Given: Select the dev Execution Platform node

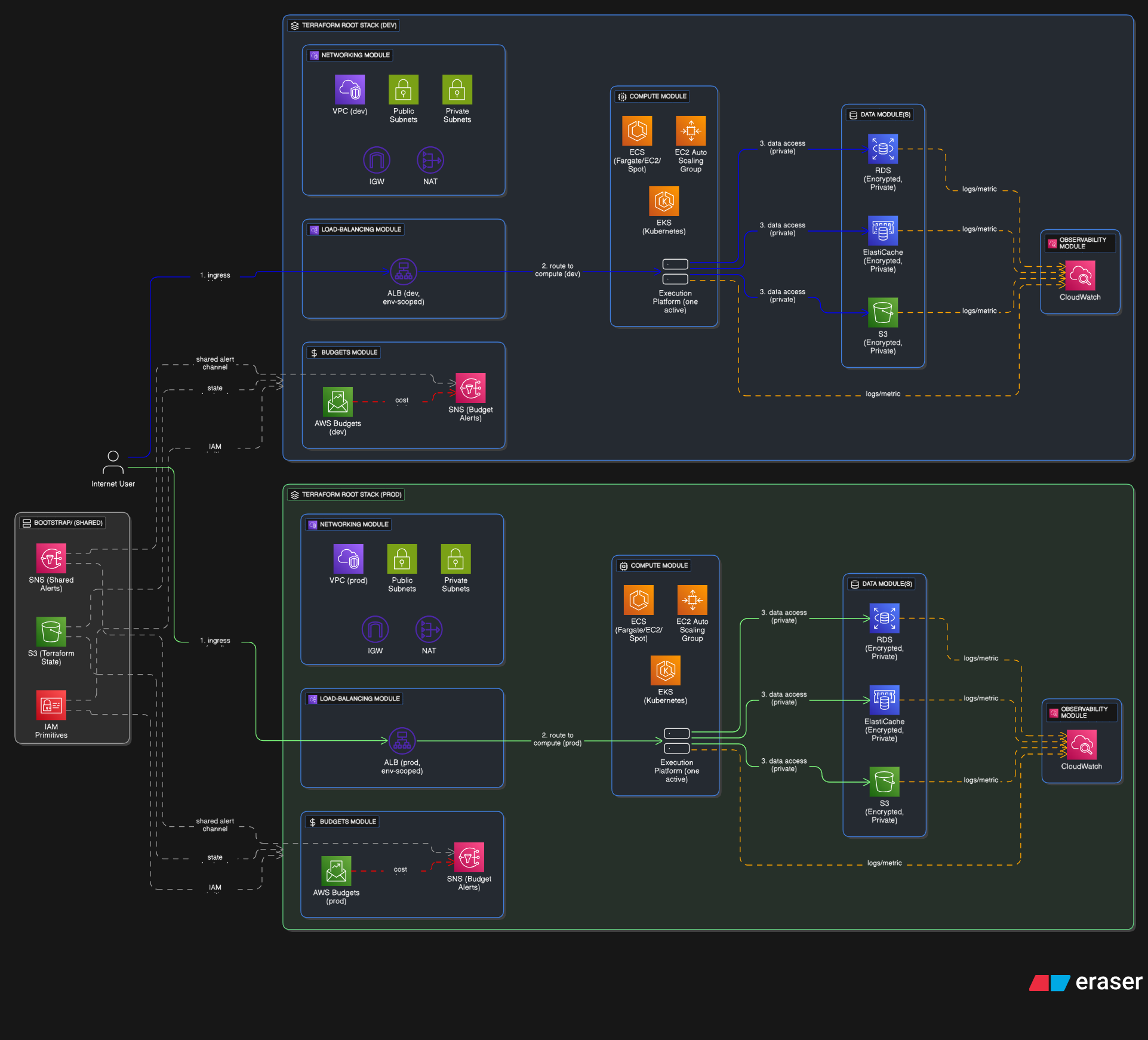Looking at the screenshot, I should point(675,272).
